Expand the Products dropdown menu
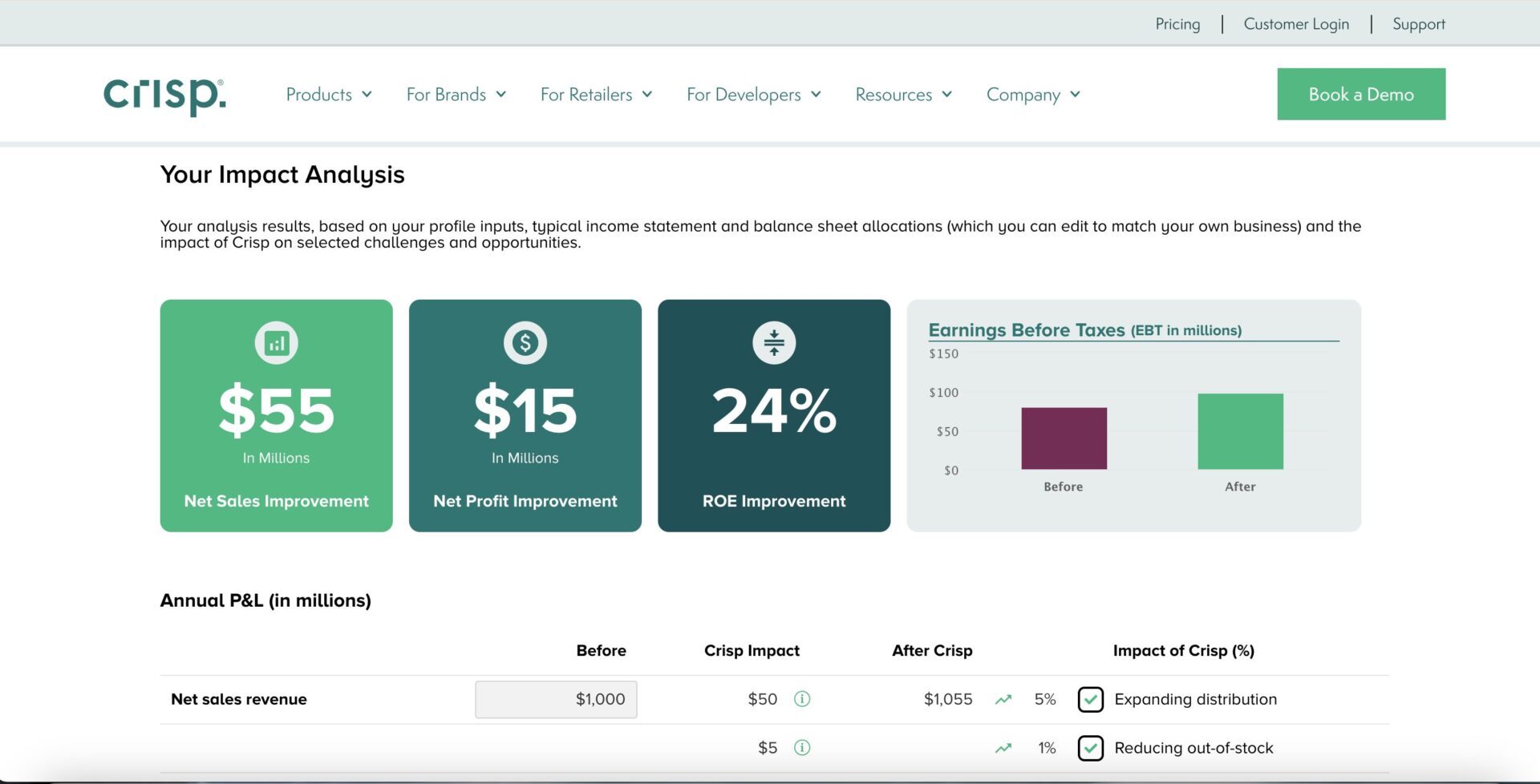1540x784 pixels. point(329,95)
